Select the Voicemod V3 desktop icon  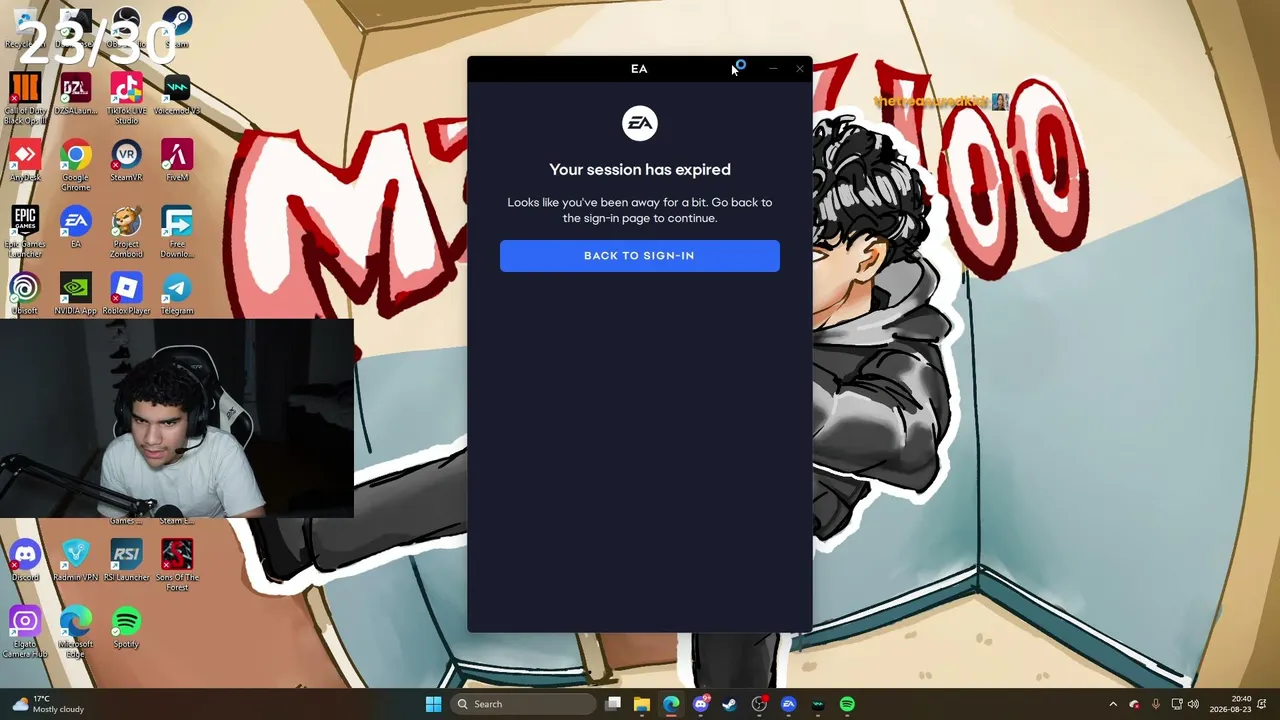pos(177,94)
